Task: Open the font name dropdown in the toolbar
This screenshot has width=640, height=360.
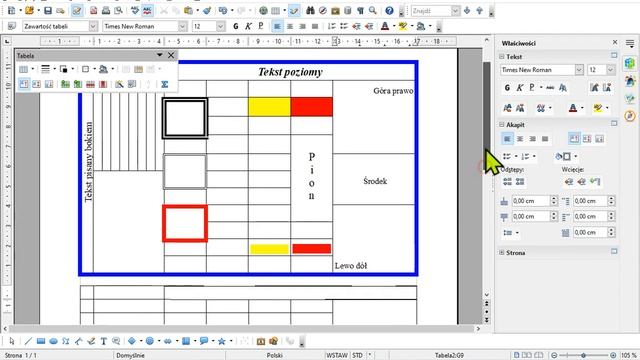Action: (182, 26)
